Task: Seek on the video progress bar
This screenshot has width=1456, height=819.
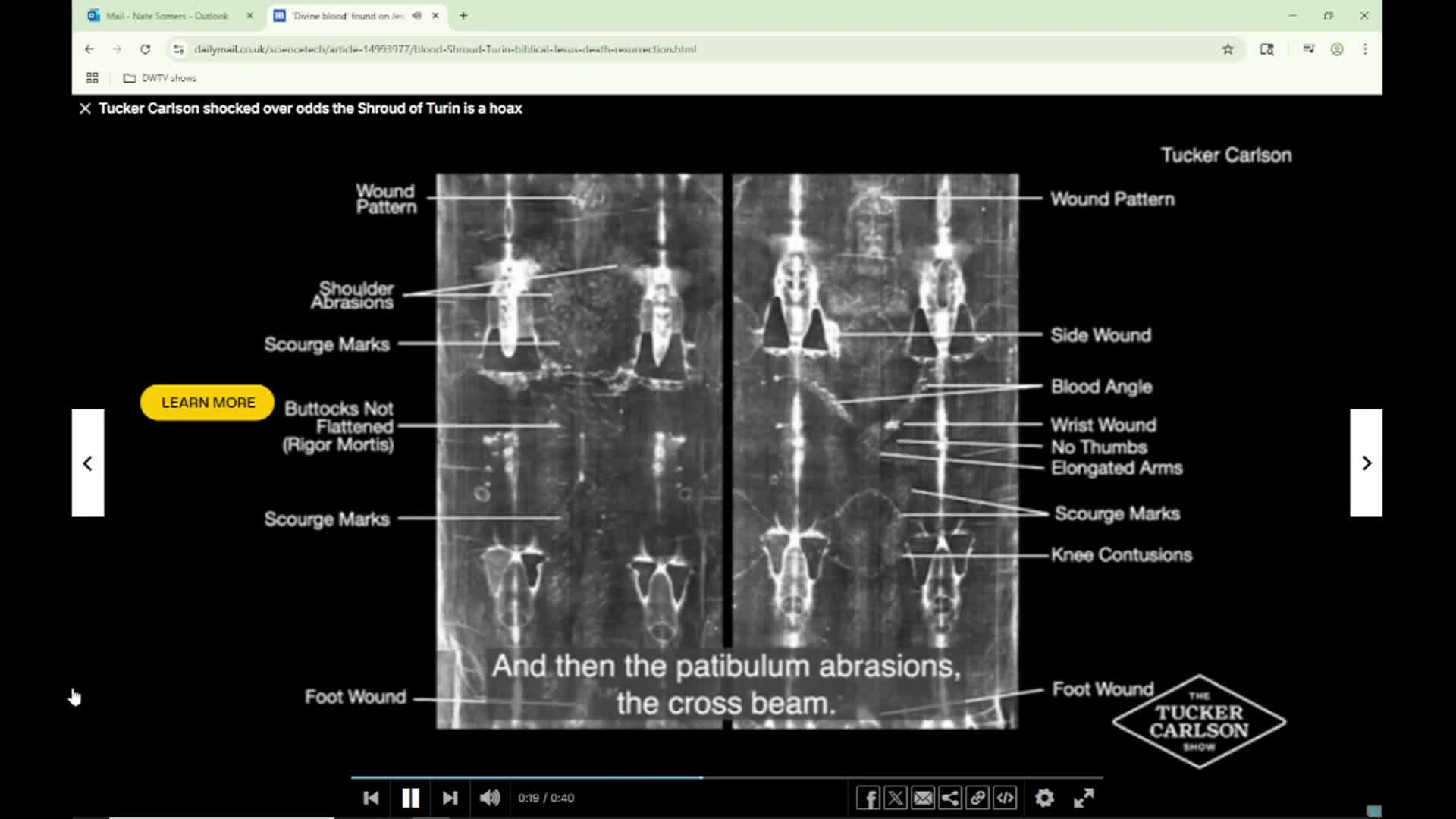Action: (726, 777)
